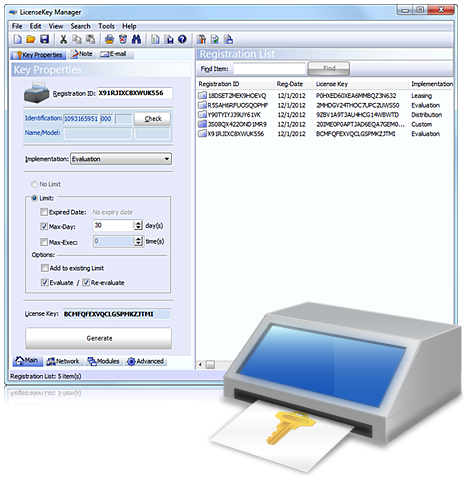This screenshot has height=478, width=464.
Task: Click the Find Item input field
Action: coord(270,69)
